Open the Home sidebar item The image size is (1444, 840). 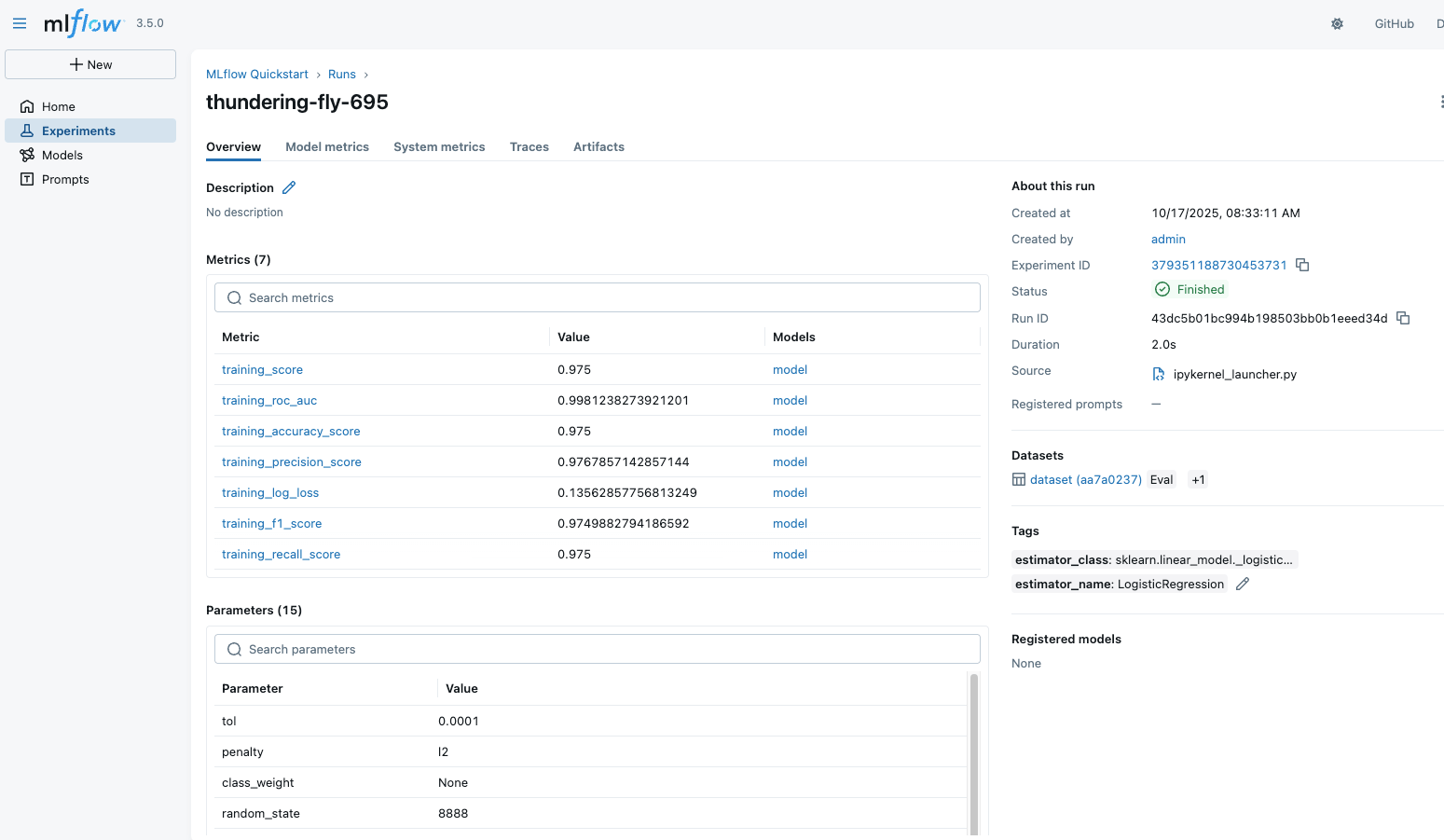tap(90, 106)
